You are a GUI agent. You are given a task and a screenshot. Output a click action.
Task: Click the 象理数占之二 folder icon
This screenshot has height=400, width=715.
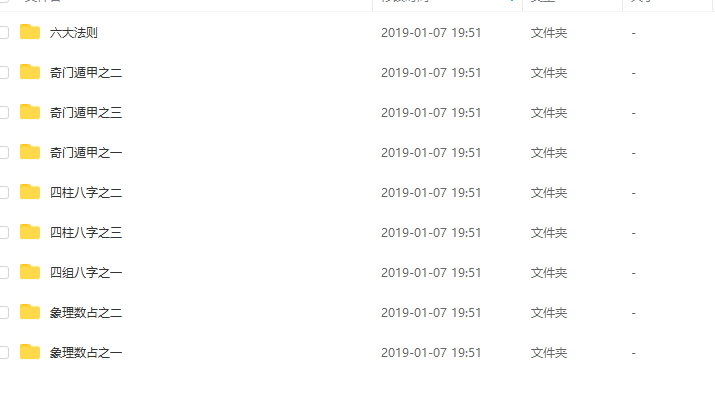coord(30,312)
